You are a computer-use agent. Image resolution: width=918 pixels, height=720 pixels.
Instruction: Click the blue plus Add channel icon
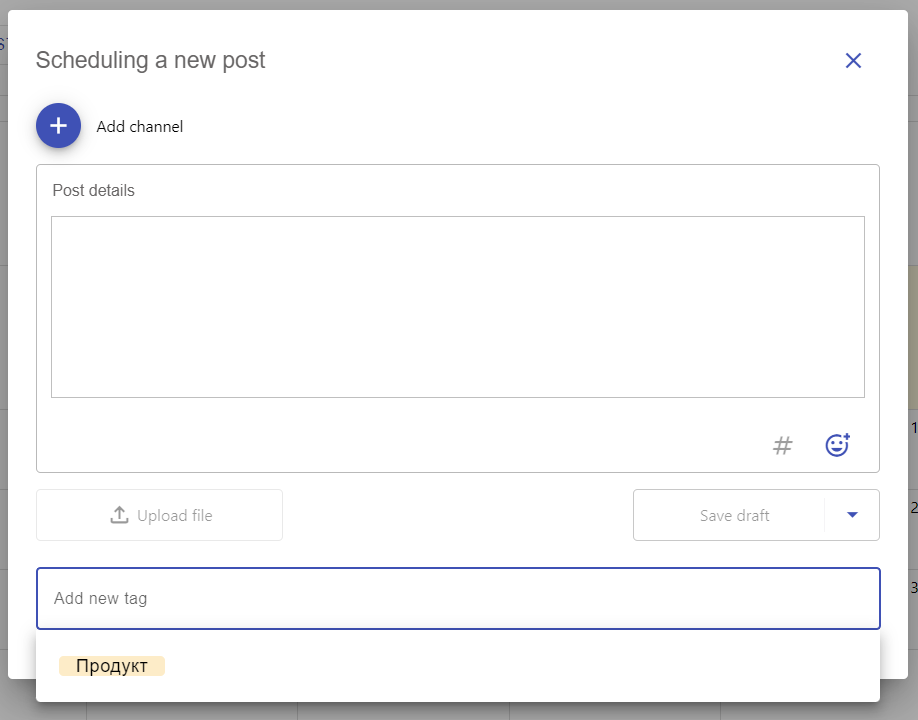click(x=58, y=126)
